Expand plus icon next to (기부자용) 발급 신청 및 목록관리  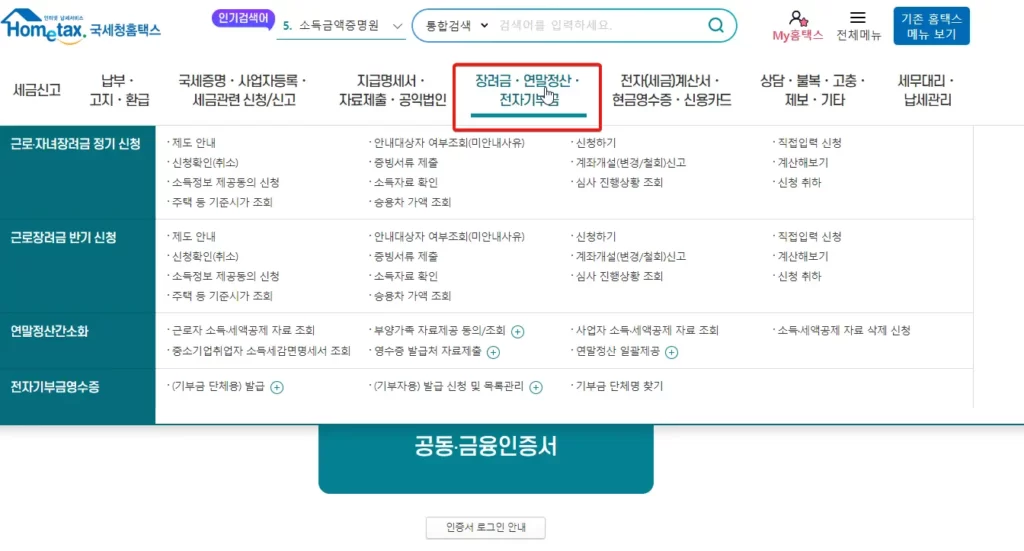(536, 387)
